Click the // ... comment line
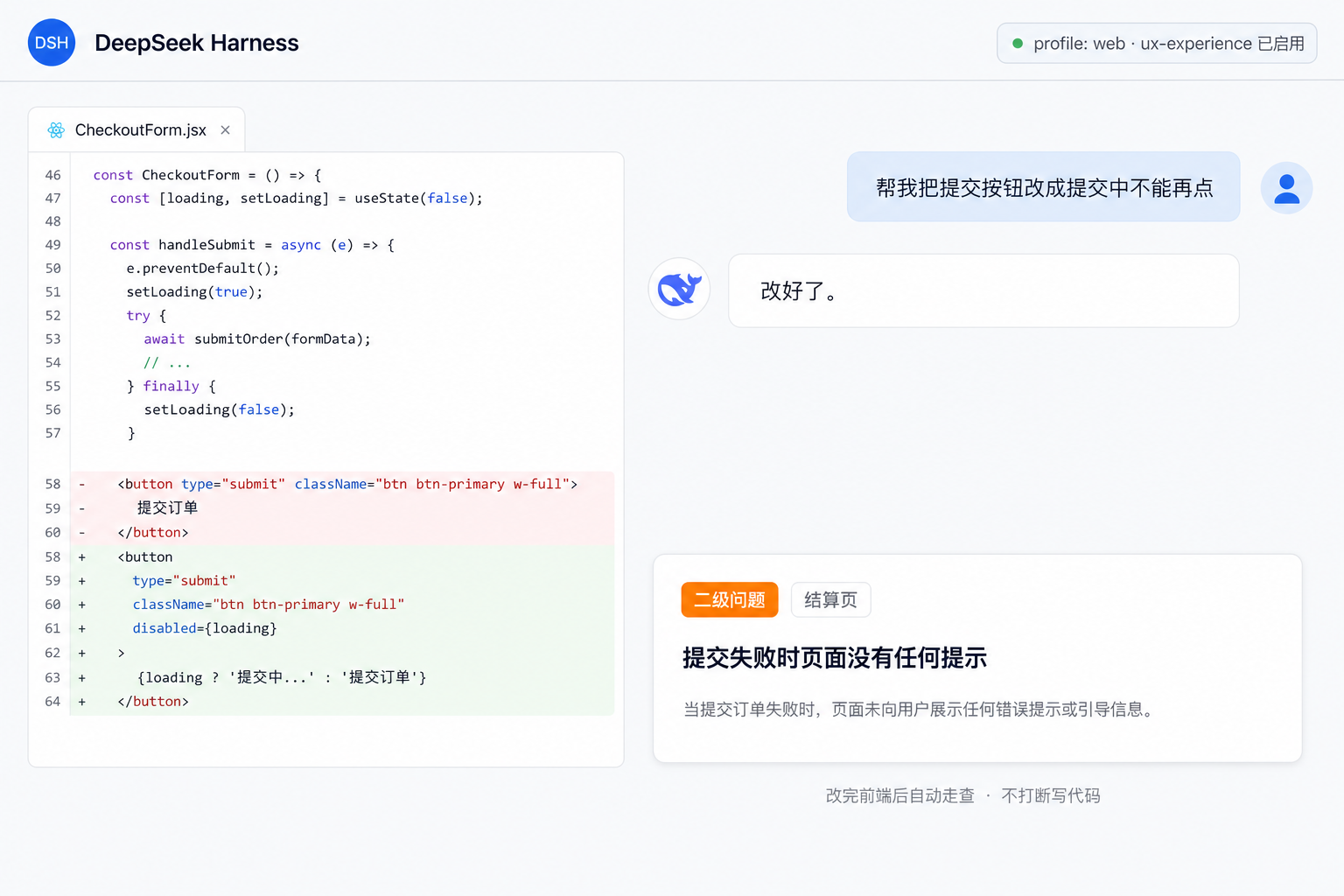The image size is (1344, 896). pos(167,363)
